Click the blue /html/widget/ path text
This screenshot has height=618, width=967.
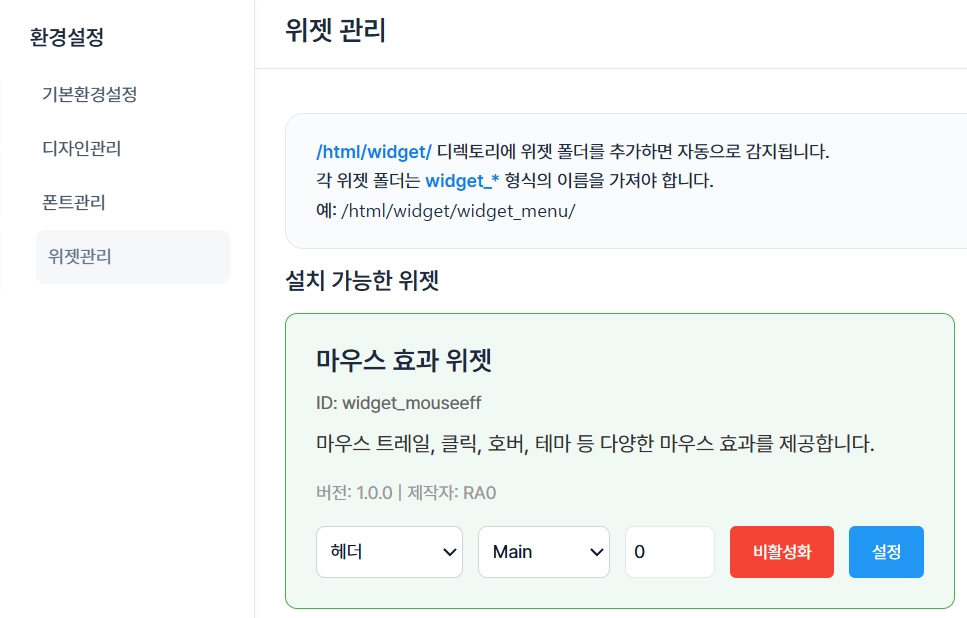(373, 153)
